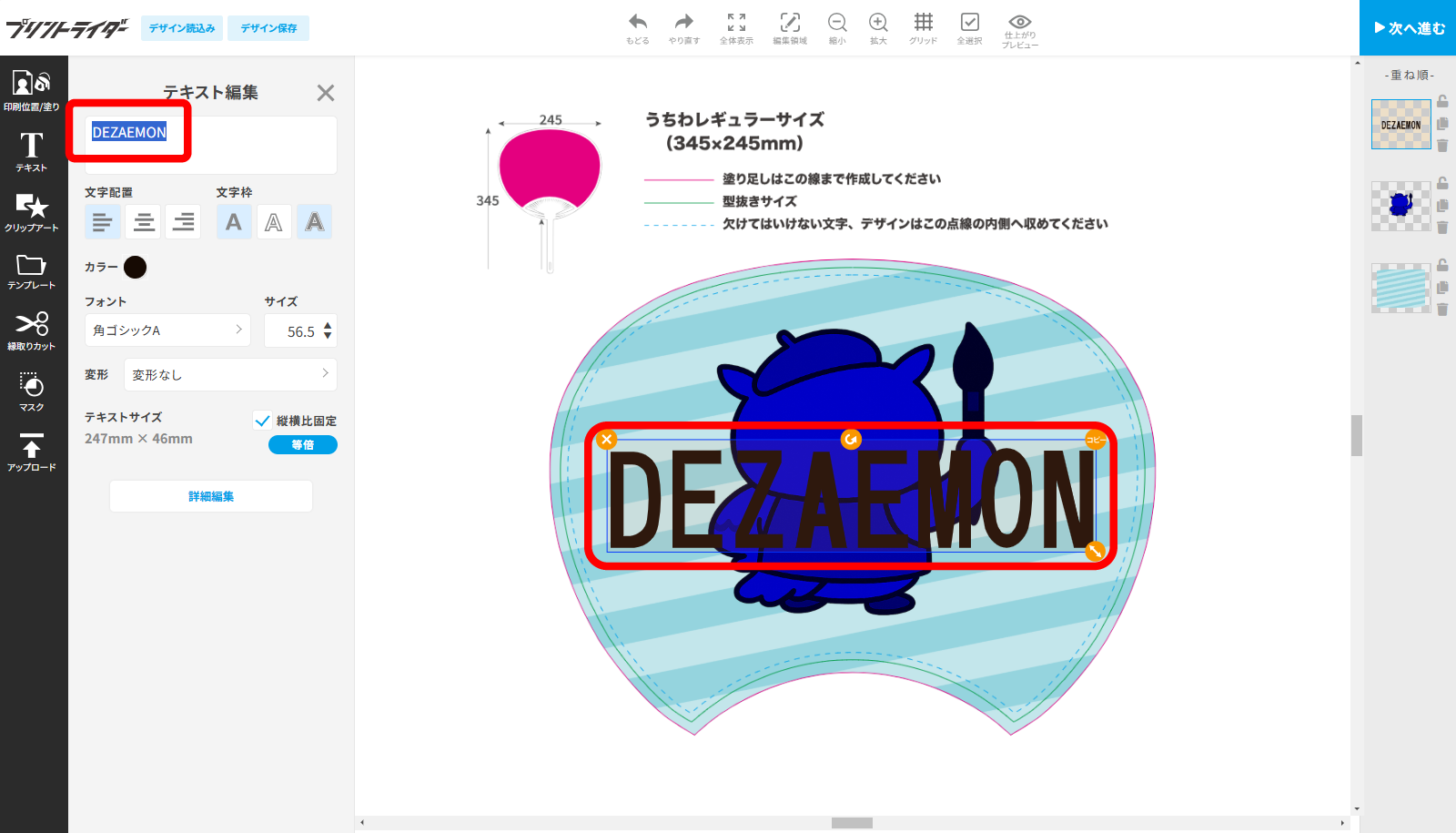Choose shadowed outline text frame style

tap(315, 222)
